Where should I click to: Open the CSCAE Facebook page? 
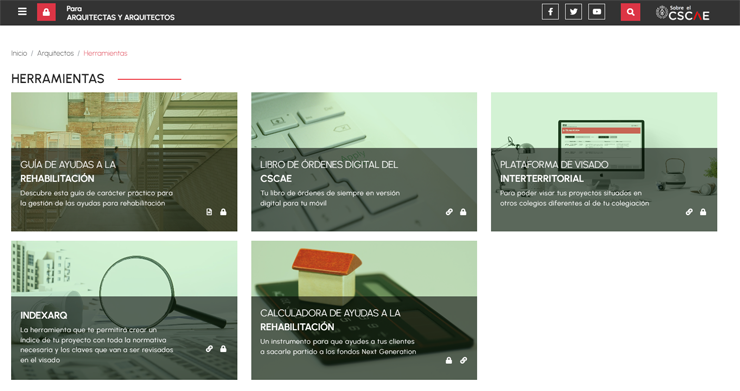(x=550, y=12)
